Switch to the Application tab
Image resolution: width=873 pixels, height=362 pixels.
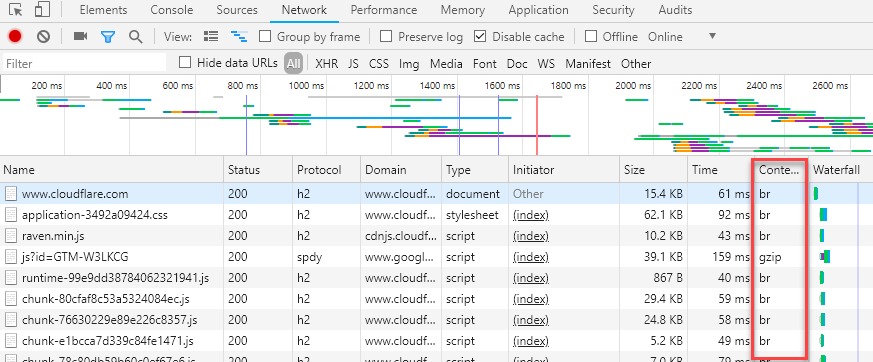click(538, 10)
